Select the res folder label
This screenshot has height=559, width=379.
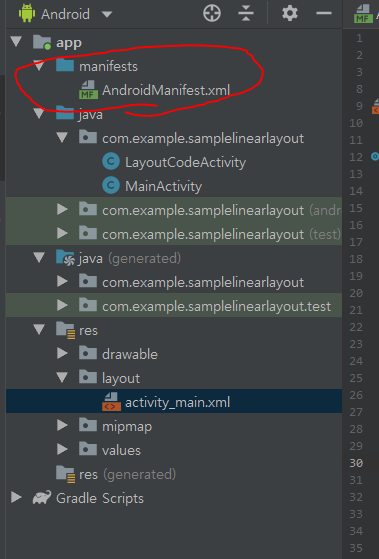[88, 330]
